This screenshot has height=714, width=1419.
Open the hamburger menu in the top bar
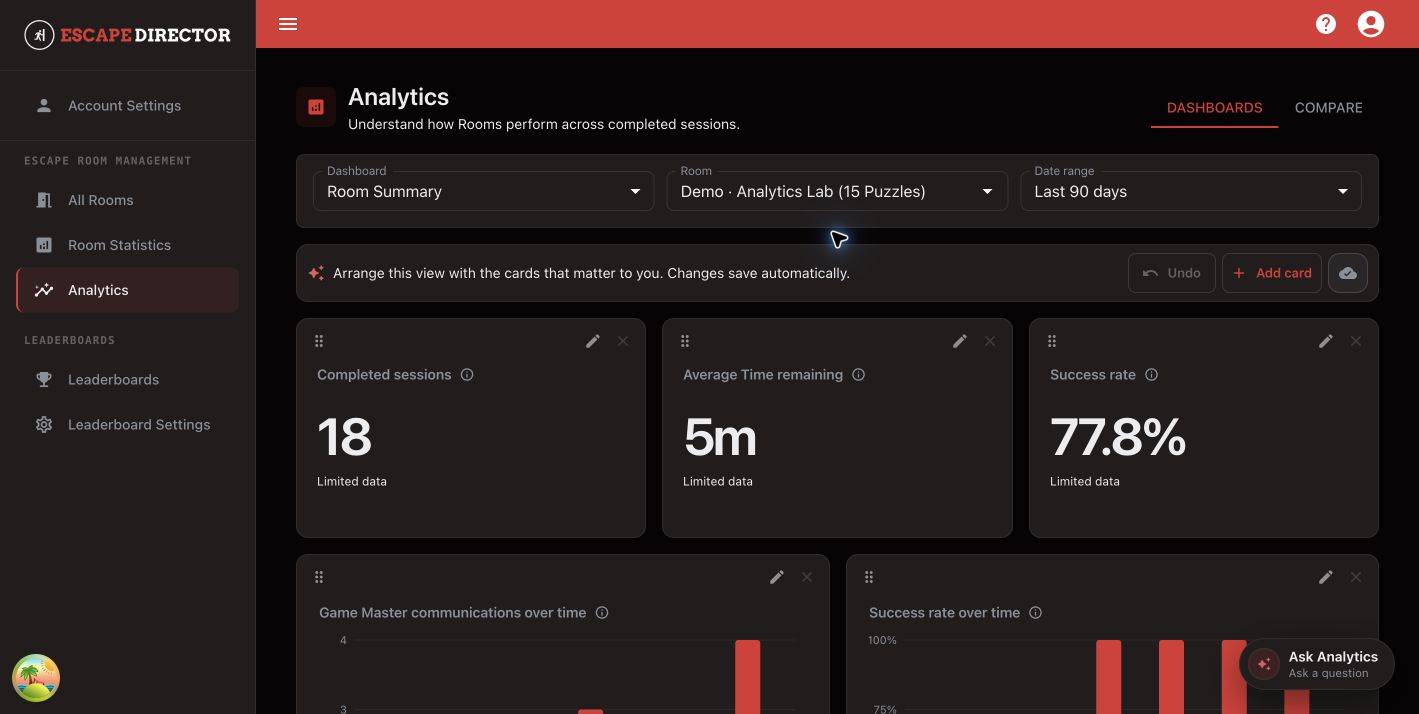pos(288,24)
